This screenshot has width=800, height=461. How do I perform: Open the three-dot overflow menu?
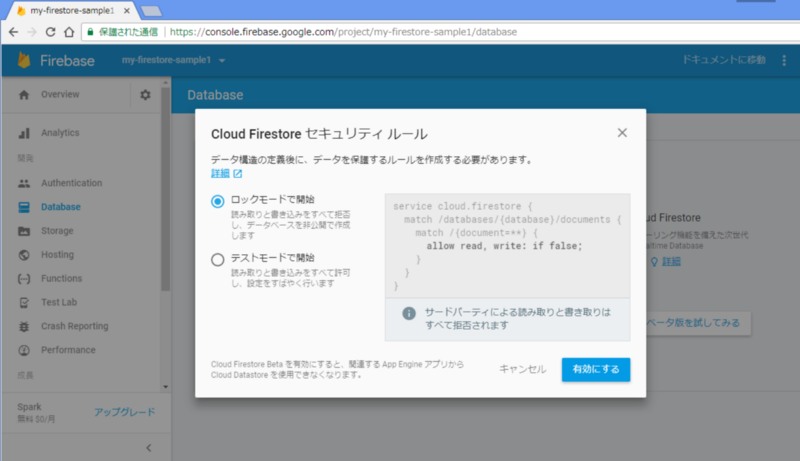point(784,61)
